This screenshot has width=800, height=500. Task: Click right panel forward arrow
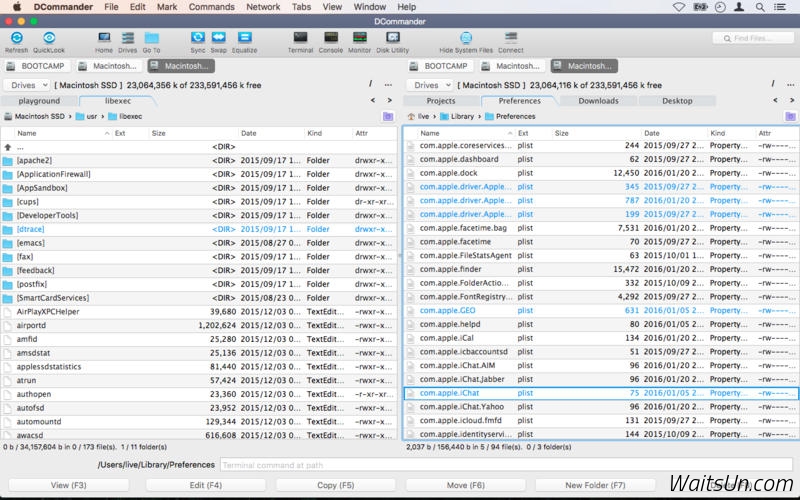(792, 101)
